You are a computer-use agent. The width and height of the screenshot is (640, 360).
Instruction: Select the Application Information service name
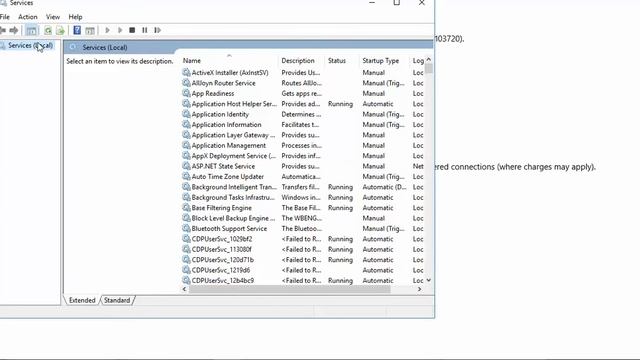pyautogui.click(x=226, y=124)
